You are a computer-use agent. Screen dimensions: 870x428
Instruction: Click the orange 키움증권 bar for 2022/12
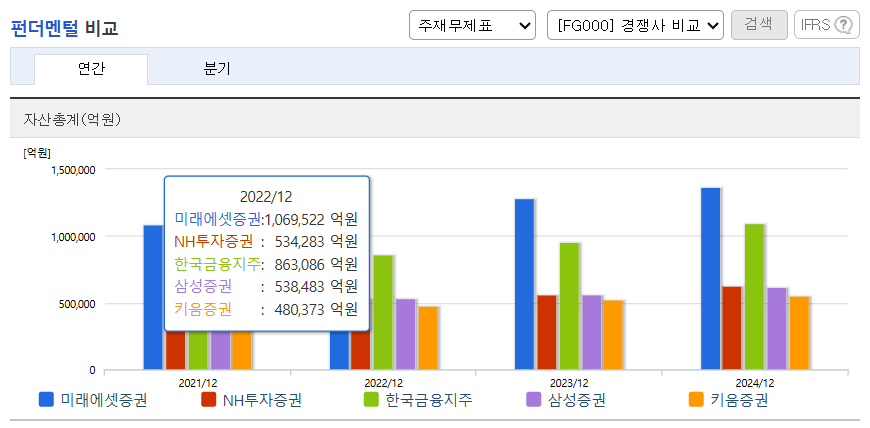428,338
